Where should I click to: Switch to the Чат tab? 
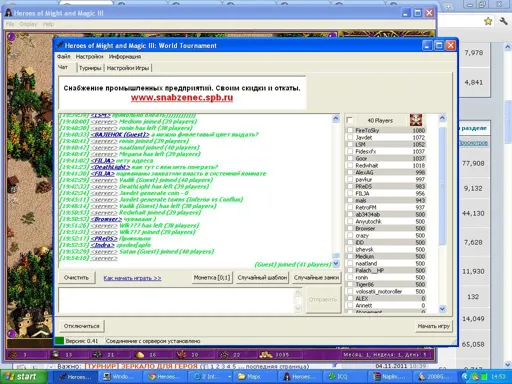tap(63, 67)
